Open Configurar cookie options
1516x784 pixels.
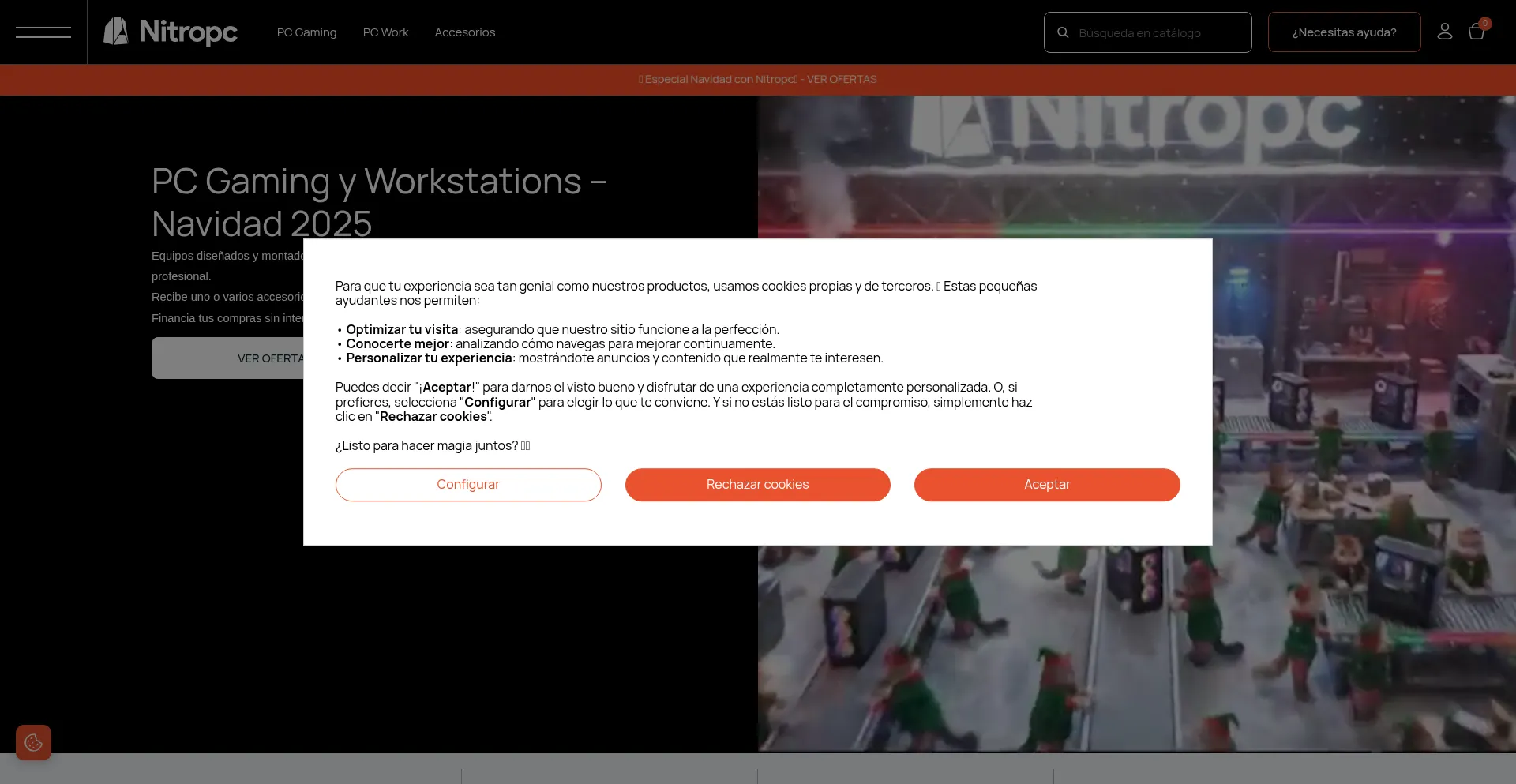[467, 484]
